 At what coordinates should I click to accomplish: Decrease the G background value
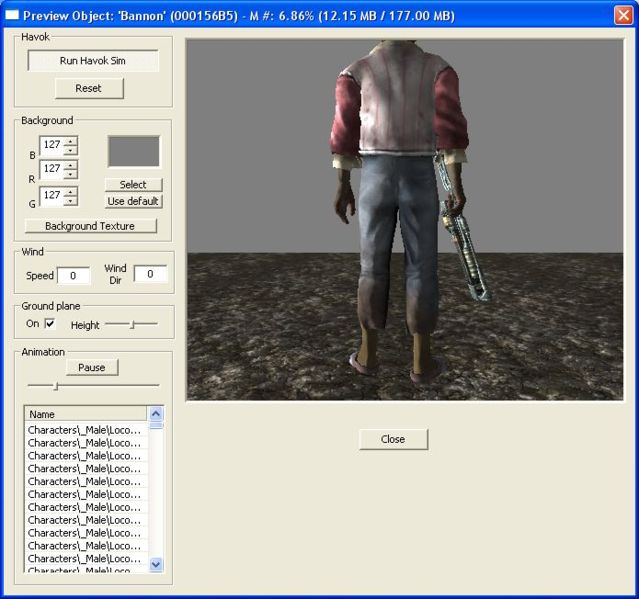(x=71, y=201)
